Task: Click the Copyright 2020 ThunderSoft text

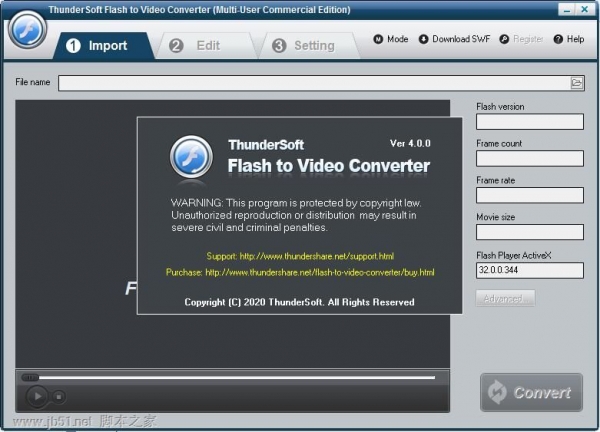Action: (299, 302)
